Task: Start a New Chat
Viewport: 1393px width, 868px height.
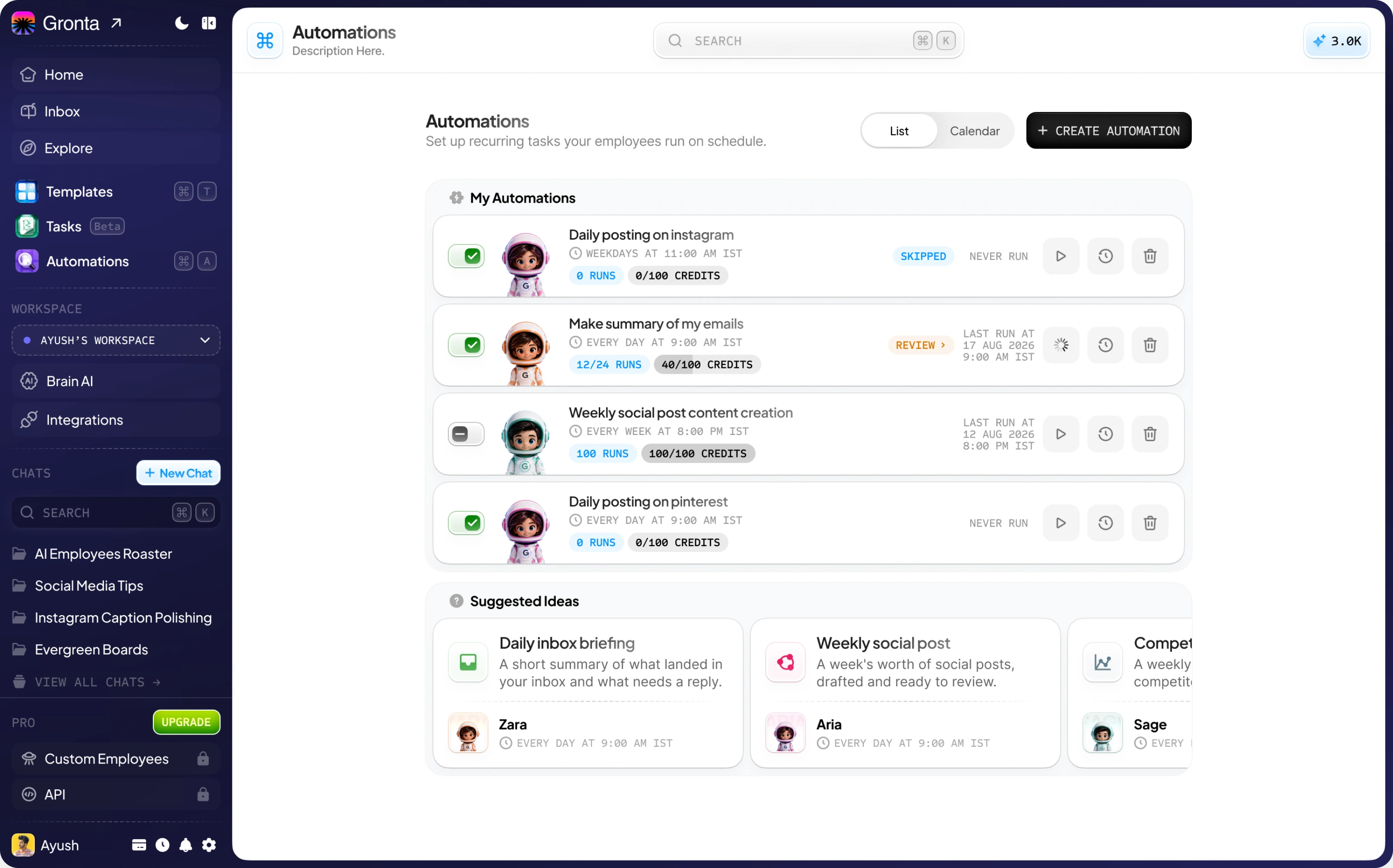Action: point(178,473)
